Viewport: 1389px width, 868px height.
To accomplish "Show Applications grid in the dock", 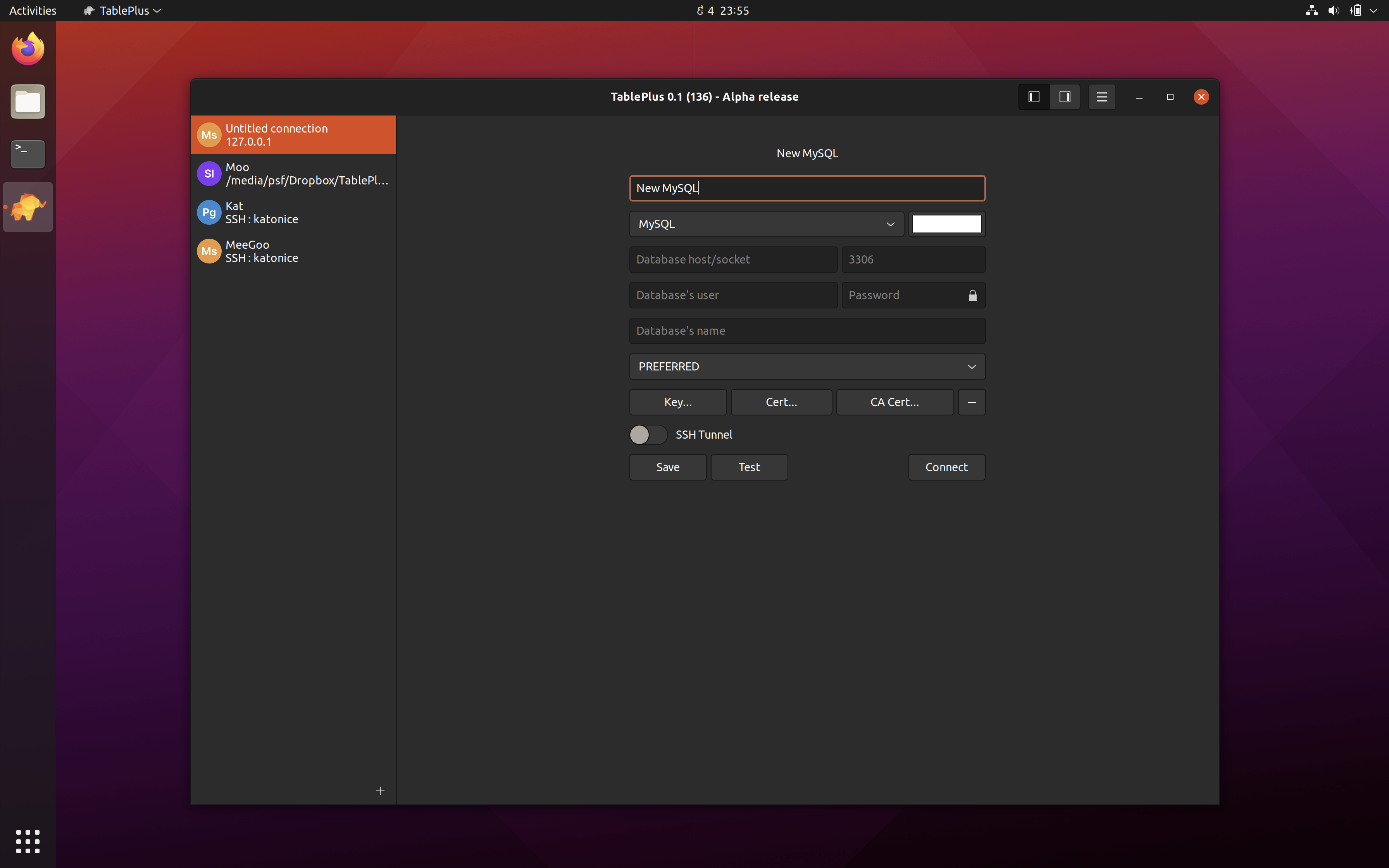I will (28, 841).
